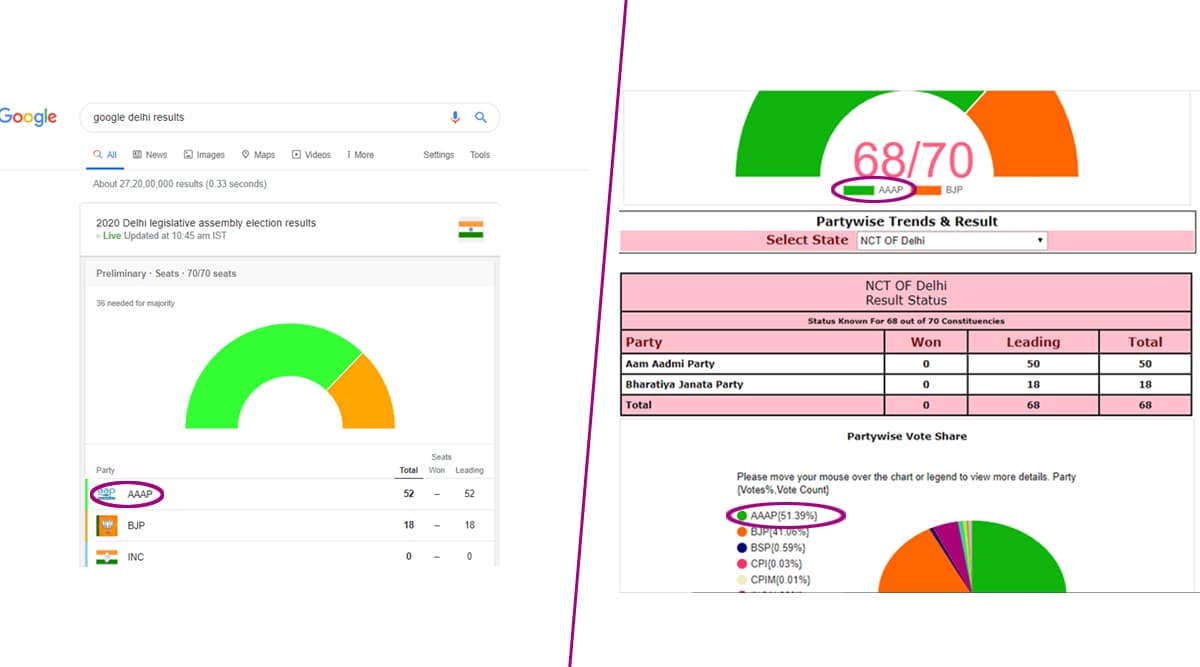The width and height of the screenshot is (1200, 667).
Task: Click the '2020 Delhi legislative assembly election results' heading
Action: pos(206,223)
